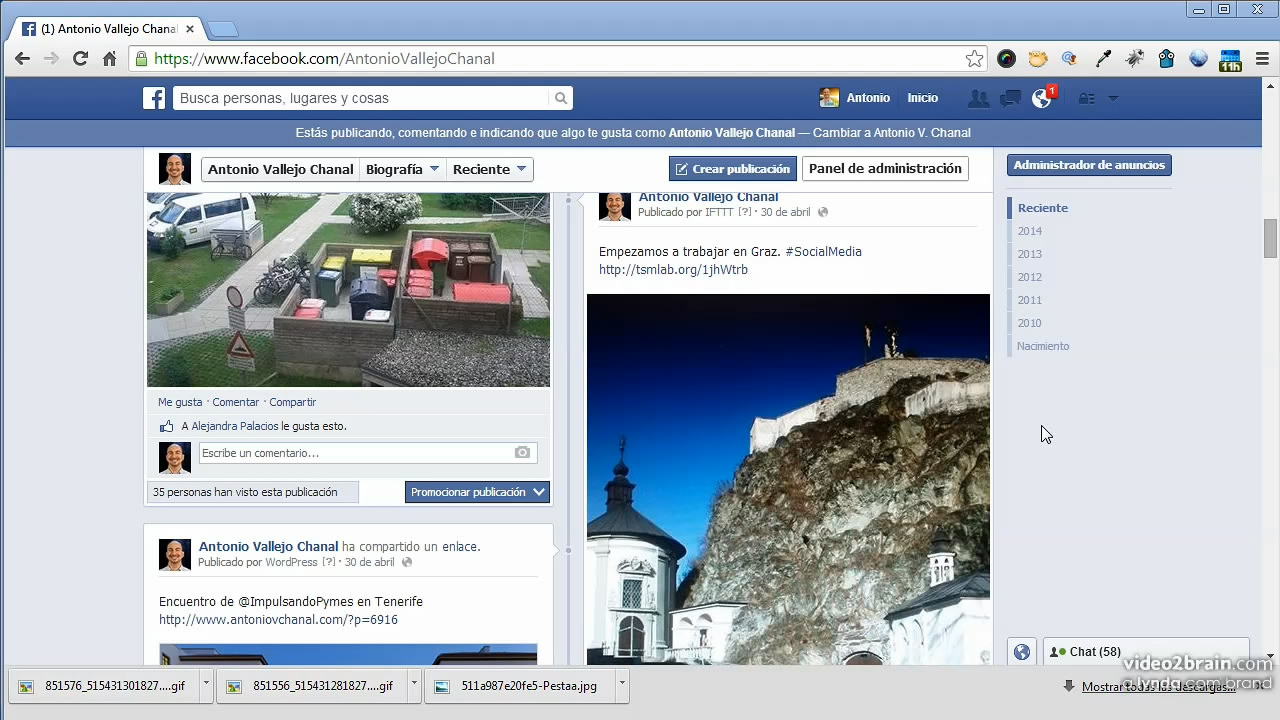Jump to 2010 in timeline

[x=1030, y=323]
